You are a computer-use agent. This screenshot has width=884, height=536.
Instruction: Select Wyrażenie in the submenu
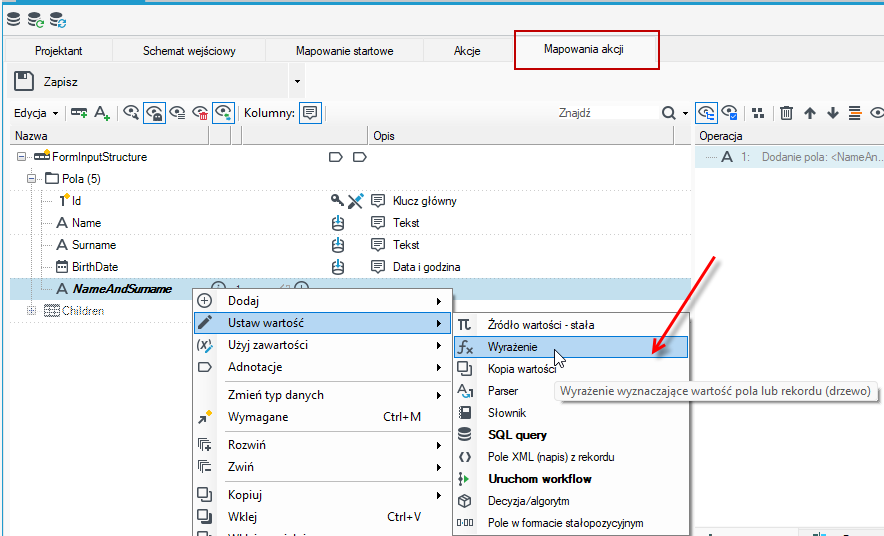pyautogui.click(x=571, y=347)
